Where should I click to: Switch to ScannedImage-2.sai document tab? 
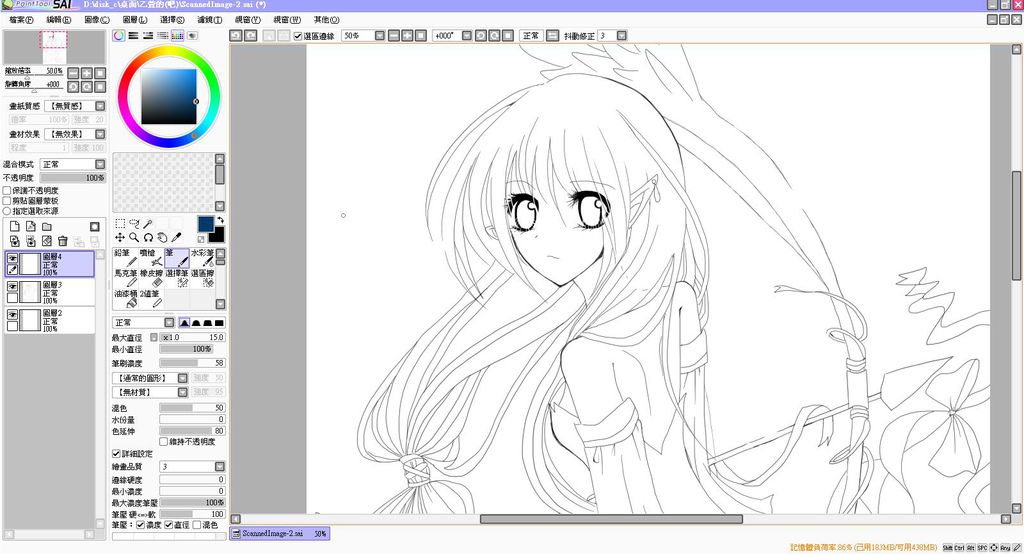280,534
